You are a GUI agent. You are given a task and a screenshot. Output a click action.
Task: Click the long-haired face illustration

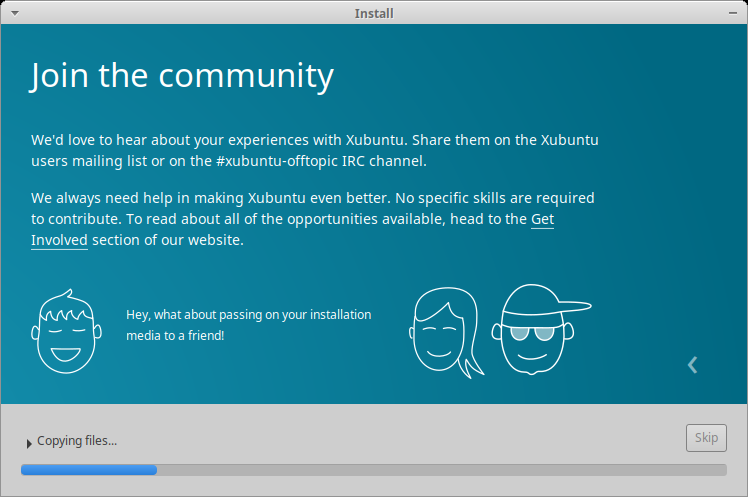tap(447, 332)
